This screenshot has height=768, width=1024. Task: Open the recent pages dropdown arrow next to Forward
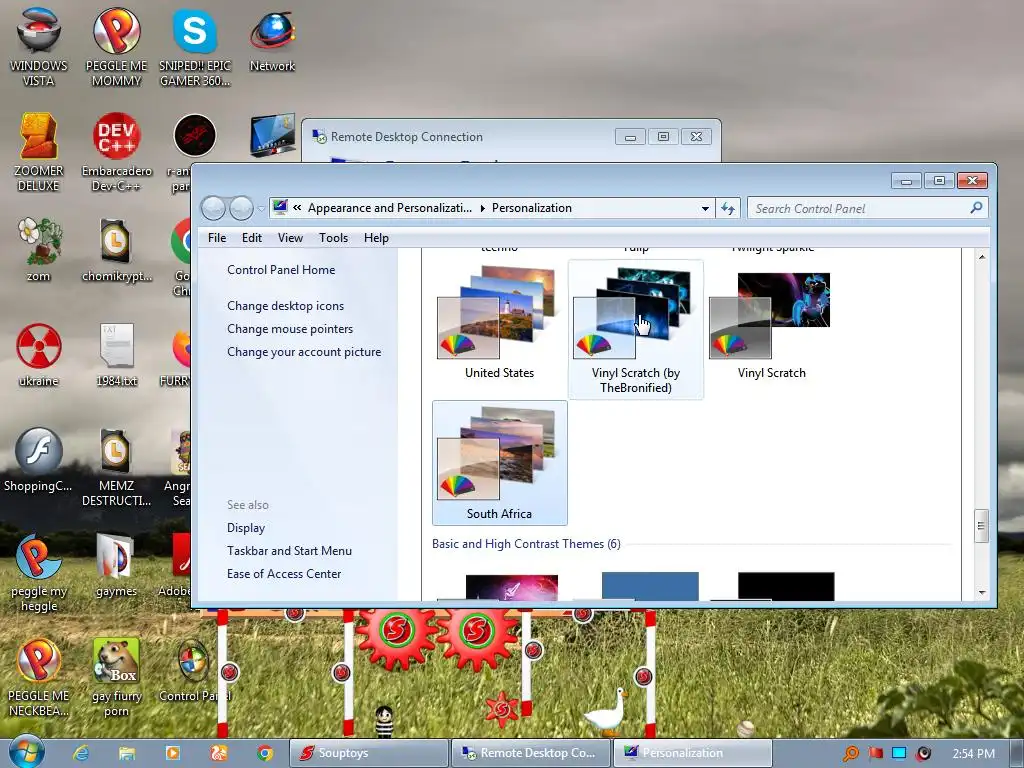pyautogui.click(x=261, y=209)
